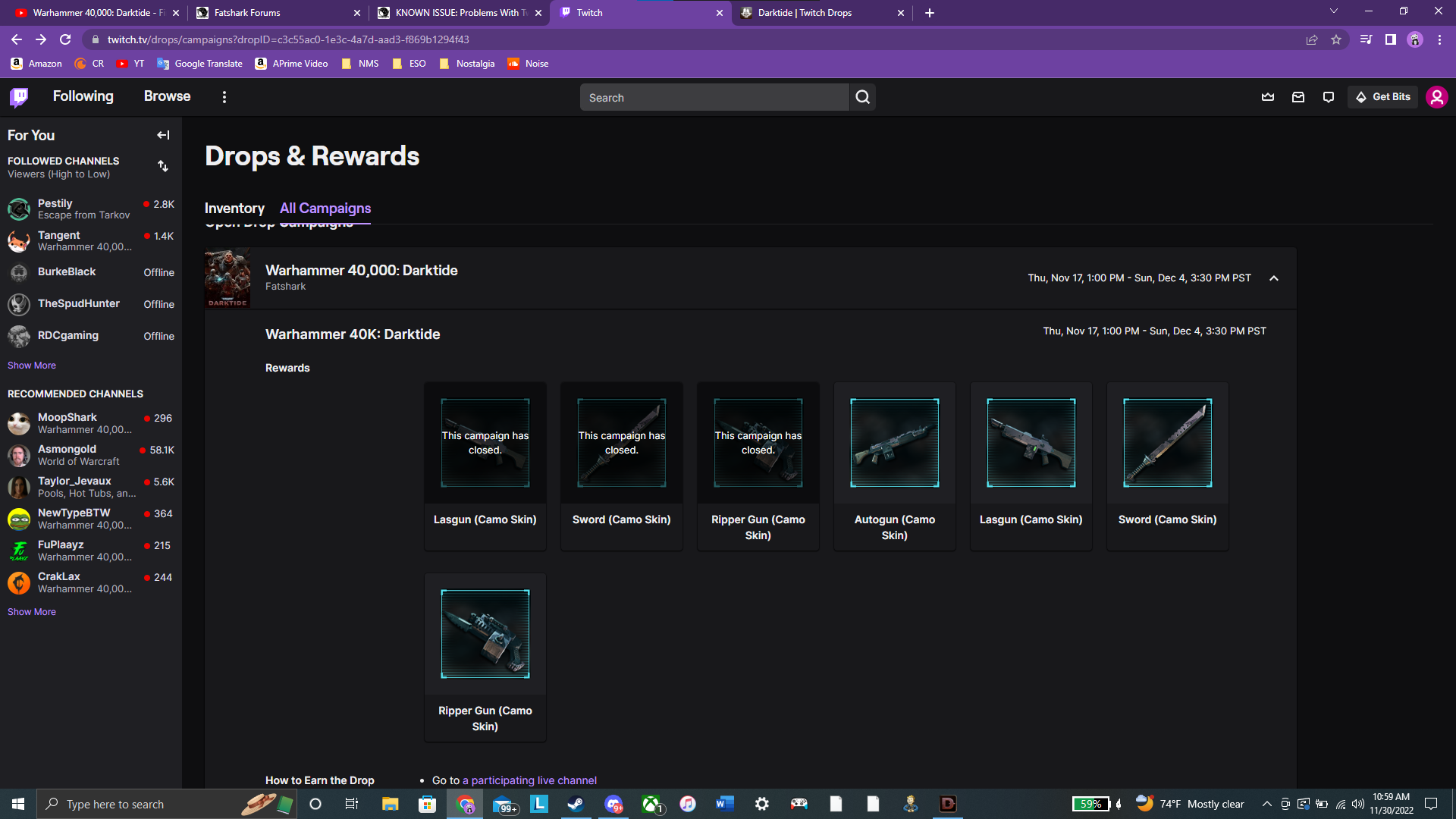Click into the Twitch search field
Image resolution: width=1456 pixels, height=819 pixels.
tap(714, 97)
